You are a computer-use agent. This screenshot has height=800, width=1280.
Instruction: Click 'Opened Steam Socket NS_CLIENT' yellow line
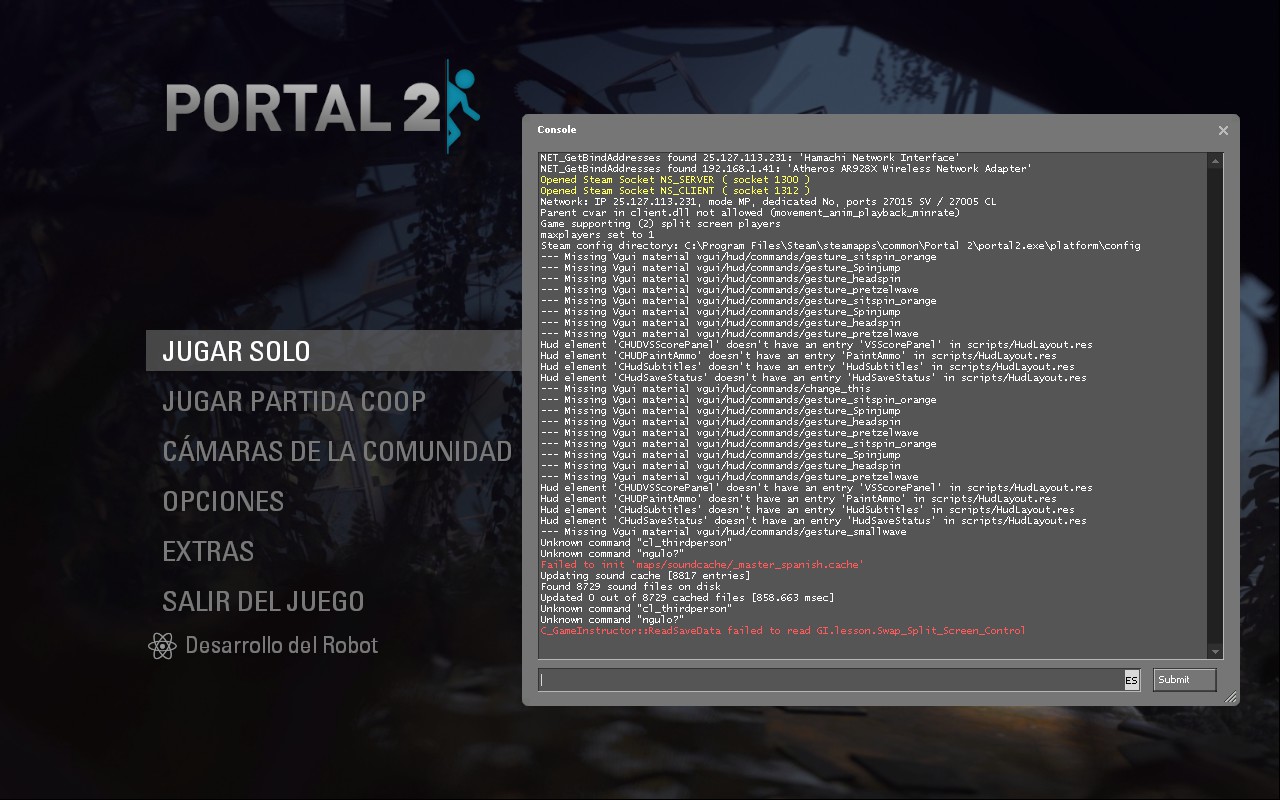[x=675, y=191]
